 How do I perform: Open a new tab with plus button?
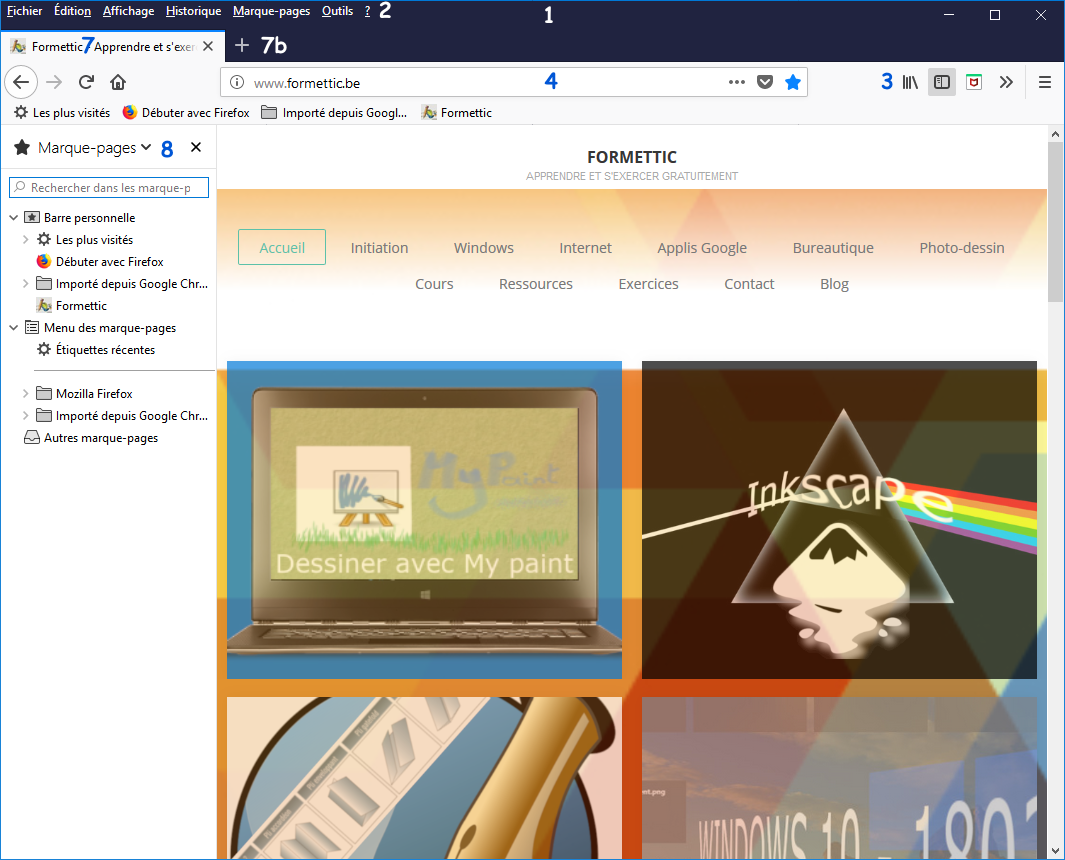point(242,46)
